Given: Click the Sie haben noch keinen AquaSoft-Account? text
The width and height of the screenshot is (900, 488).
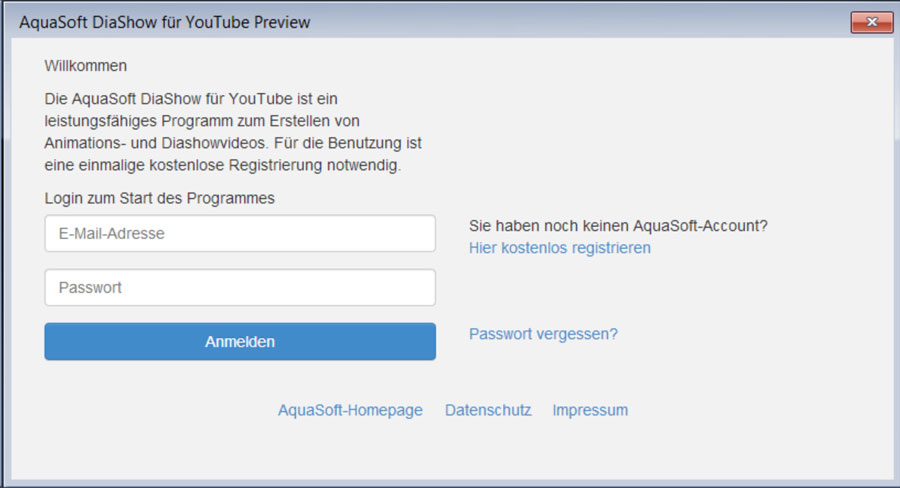Looking at the screenshot, I should 618,226.
